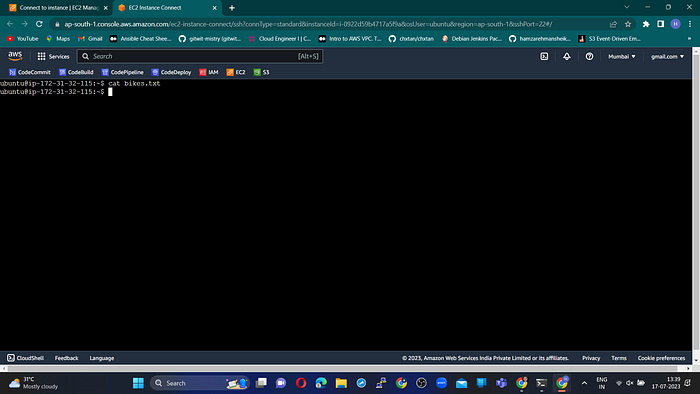Expand the Mumbai region dropdown
This screenshot has height=394, width=700.
(621, 56)
